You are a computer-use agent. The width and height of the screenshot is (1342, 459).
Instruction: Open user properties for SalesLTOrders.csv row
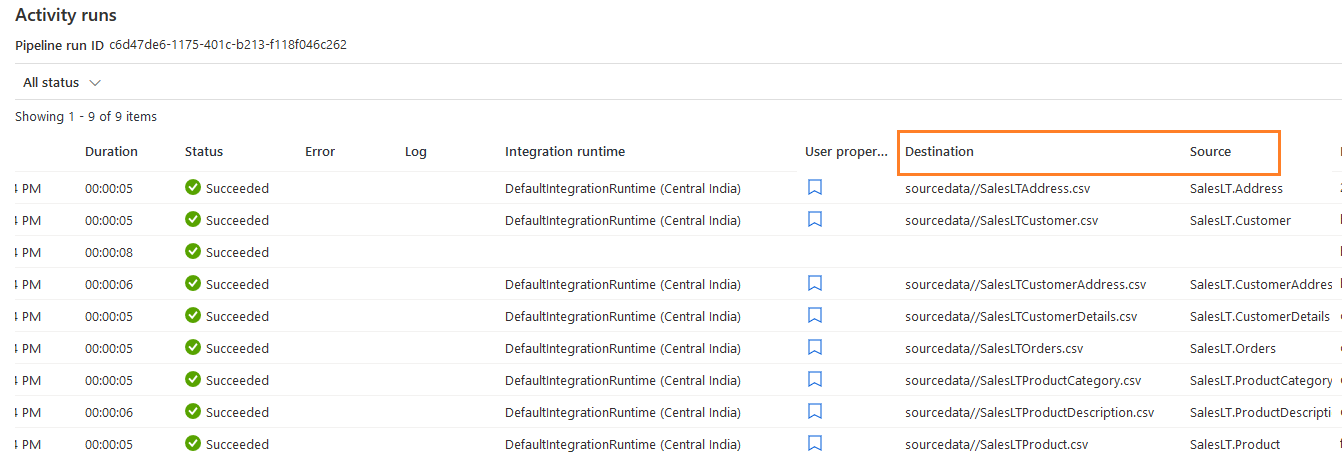(x=815, y=348)
